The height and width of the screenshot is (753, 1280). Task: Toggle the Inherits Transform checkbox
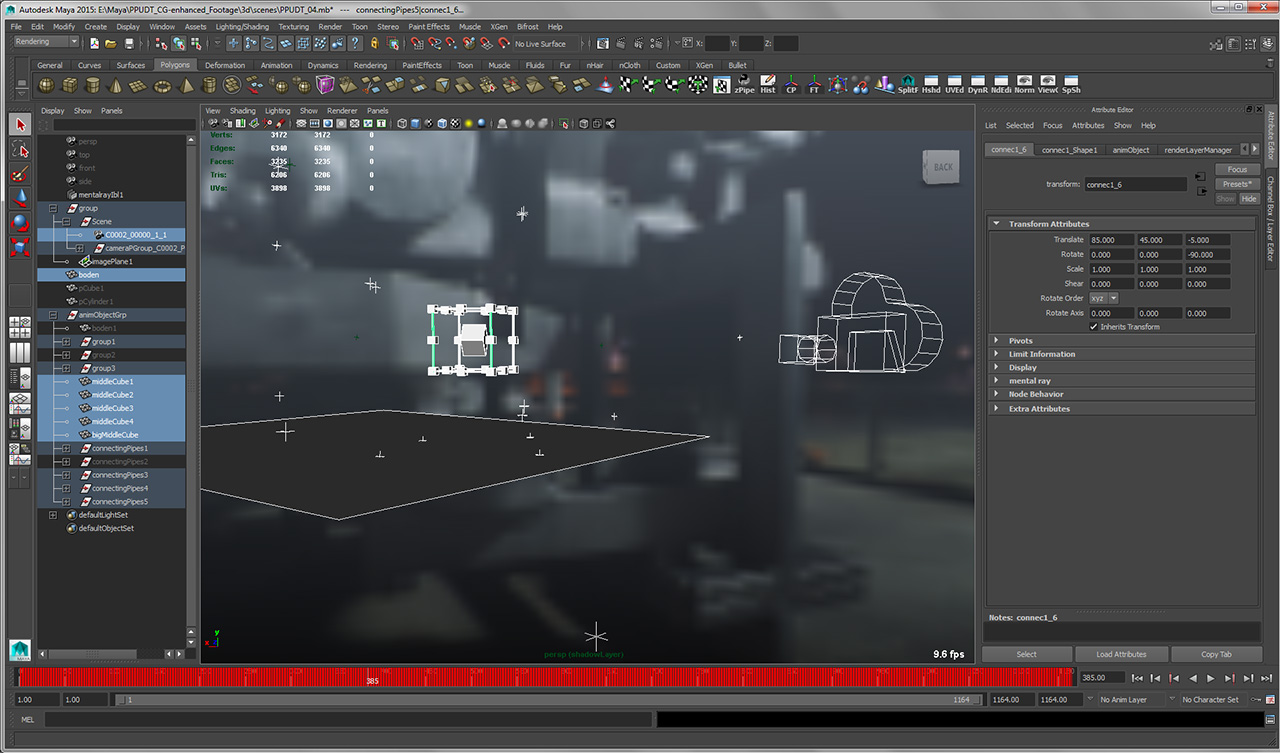coord(1094,327)
